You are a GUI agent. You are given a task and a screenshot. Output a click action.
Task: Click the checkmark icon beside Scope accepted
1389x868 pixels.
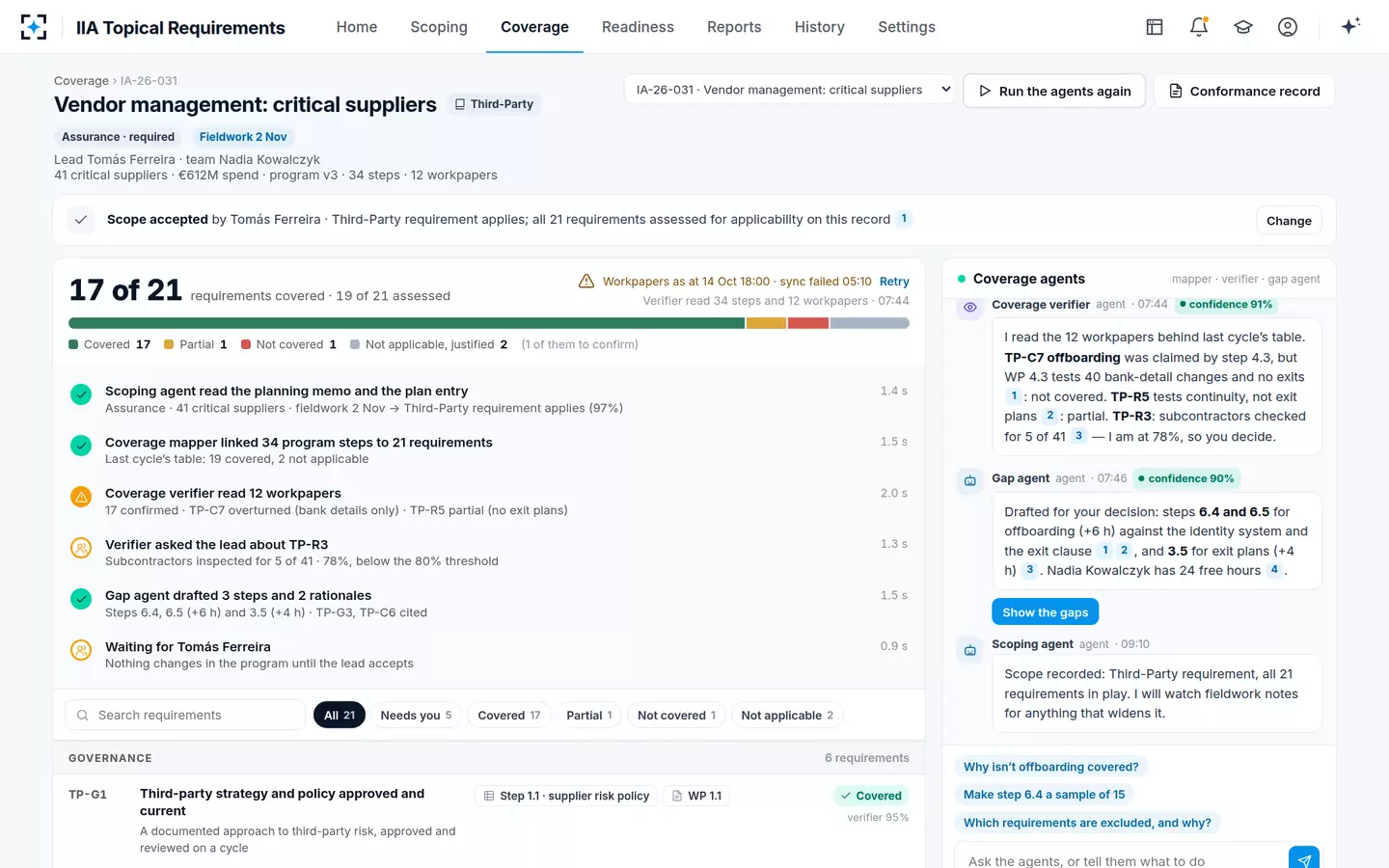[81, 220]
